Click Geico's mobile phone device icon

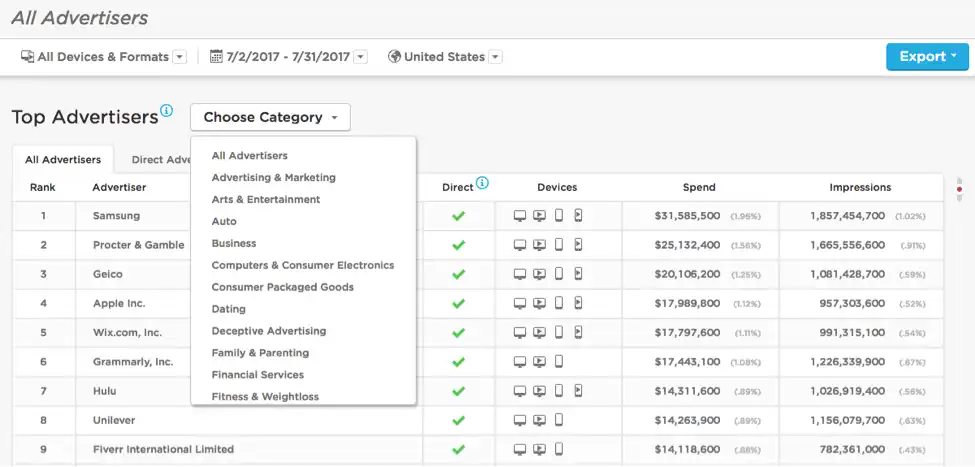tap(559, 274)
